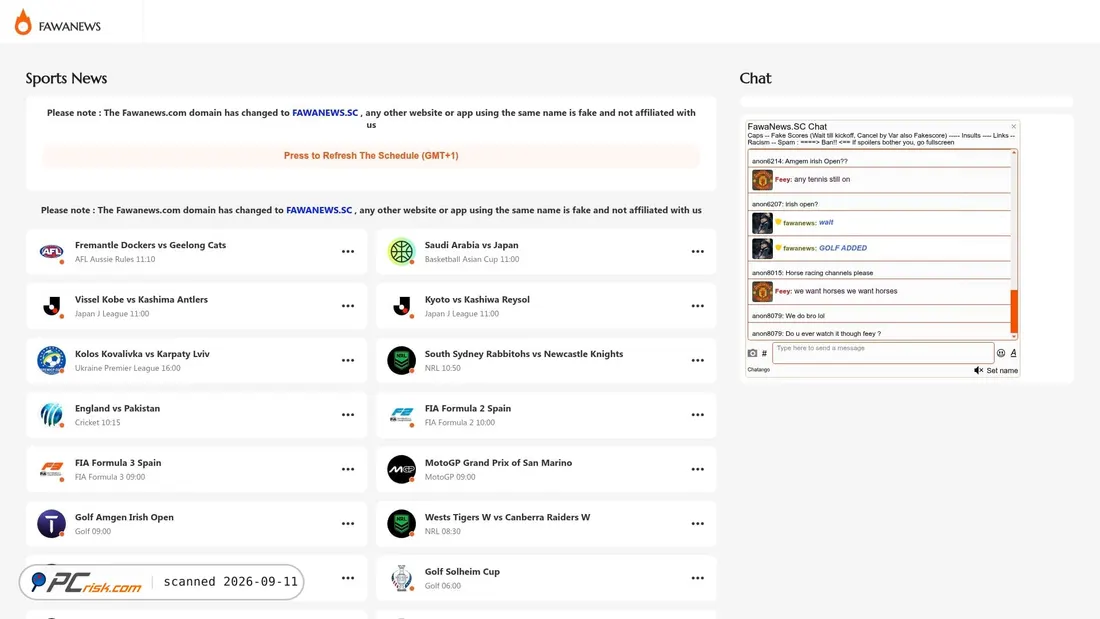Click J League icon beside Kyoto vs Kashiwa
Screen dimensions: 1100x619
(401, 306)
